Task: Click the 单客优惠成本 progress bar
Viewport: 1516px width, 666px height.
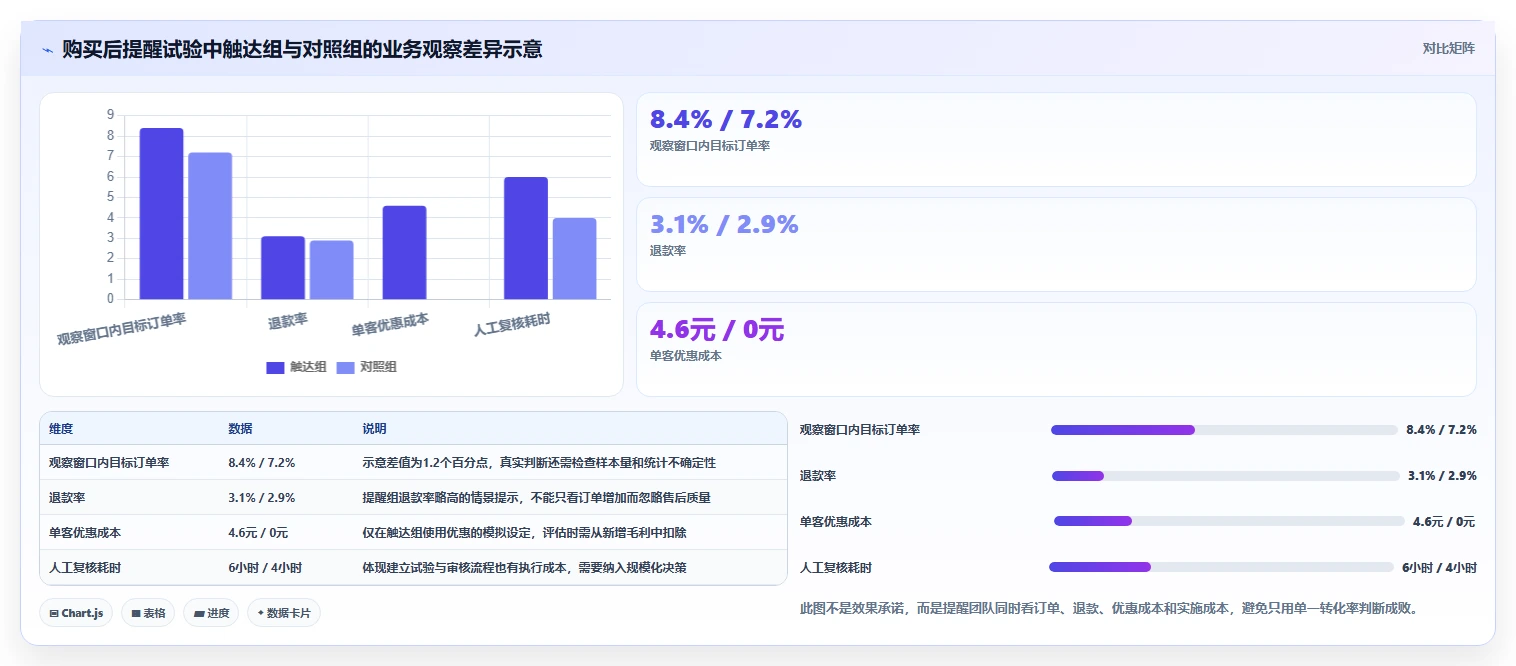Action: pyautogui.click(x=1229, y=521)
